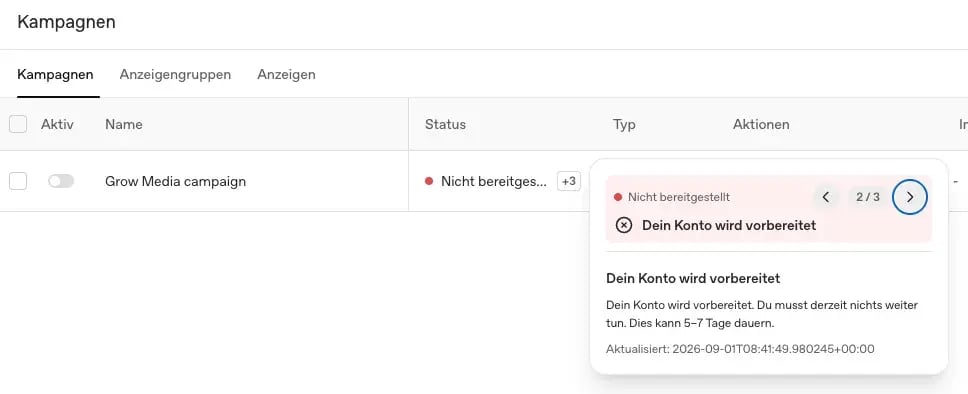Click the Status column header

[445, 124]
